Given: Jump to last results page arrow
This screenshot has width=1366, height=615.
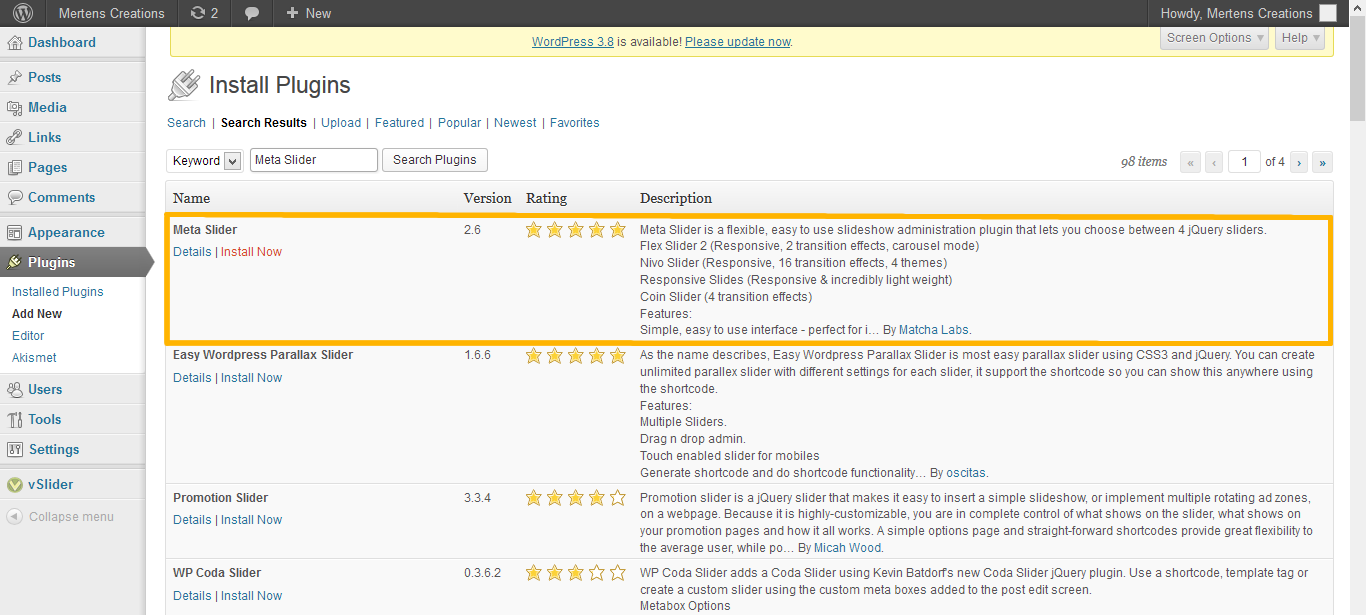Looking at the screenshot, I should click(1322, 161).
